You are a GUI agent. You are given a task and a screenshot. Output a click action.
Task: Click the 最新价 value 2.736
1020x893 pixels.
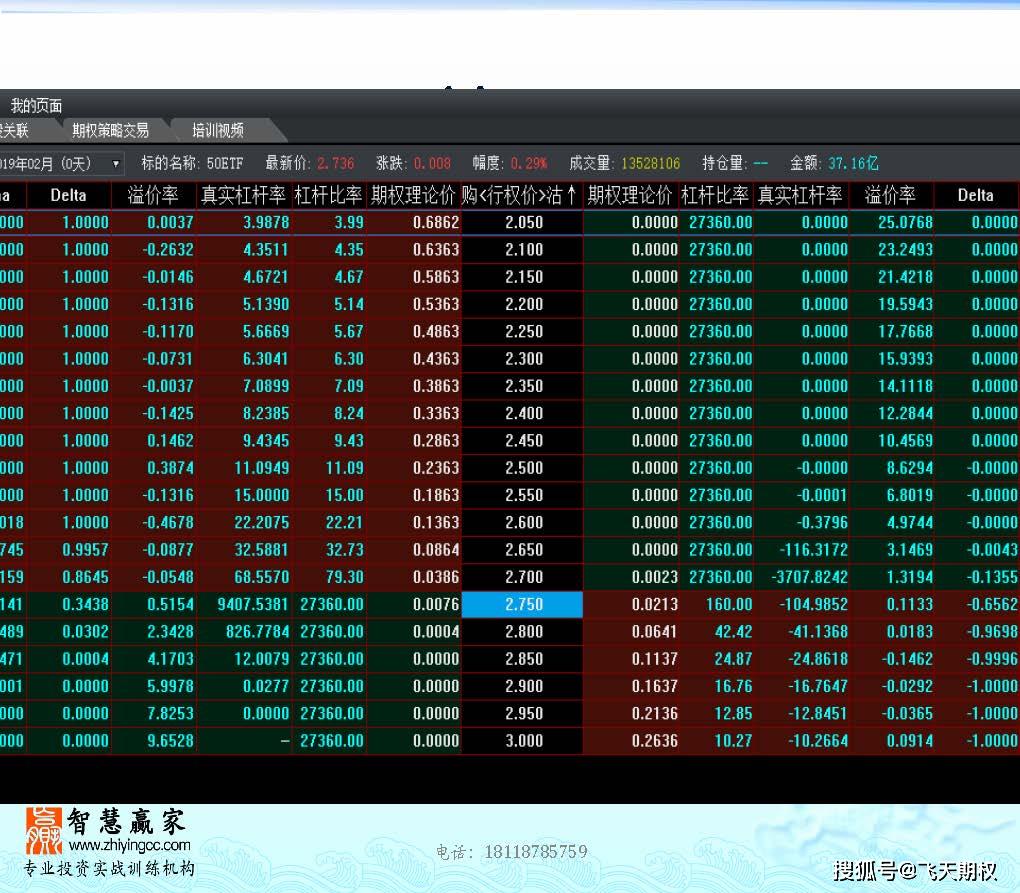pyautogui.click(x=336, y=163)
